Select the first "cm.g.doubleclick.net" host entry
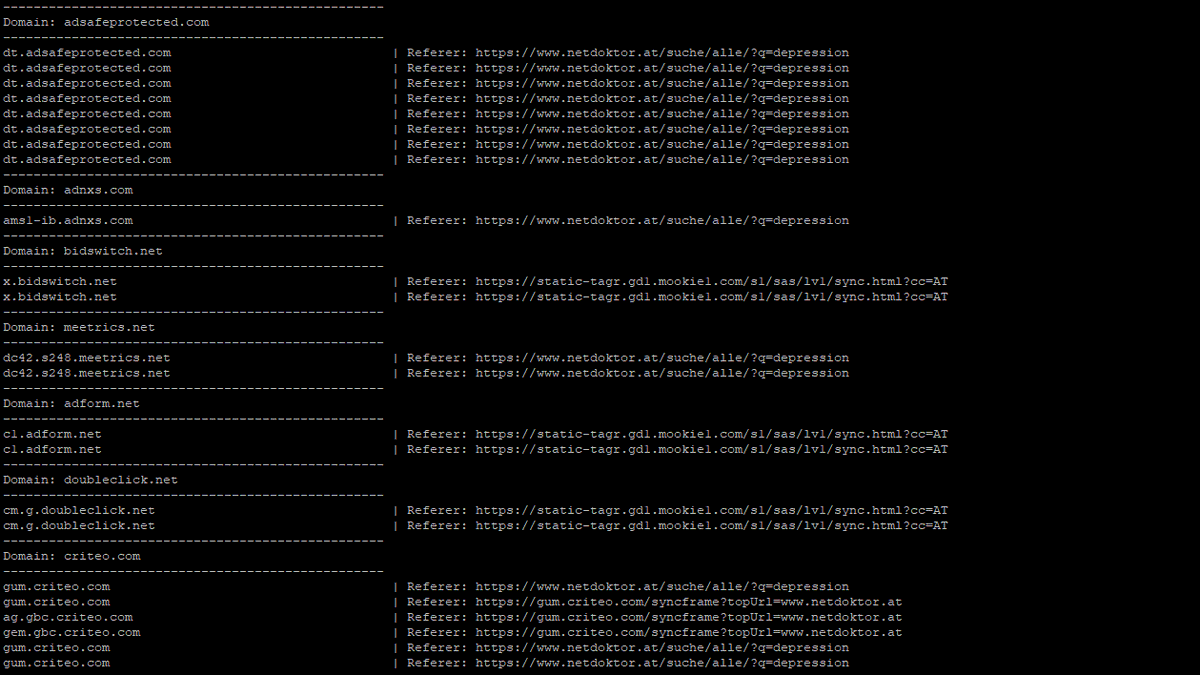Viewport: 1200px width, 675px height. [79, 510]
